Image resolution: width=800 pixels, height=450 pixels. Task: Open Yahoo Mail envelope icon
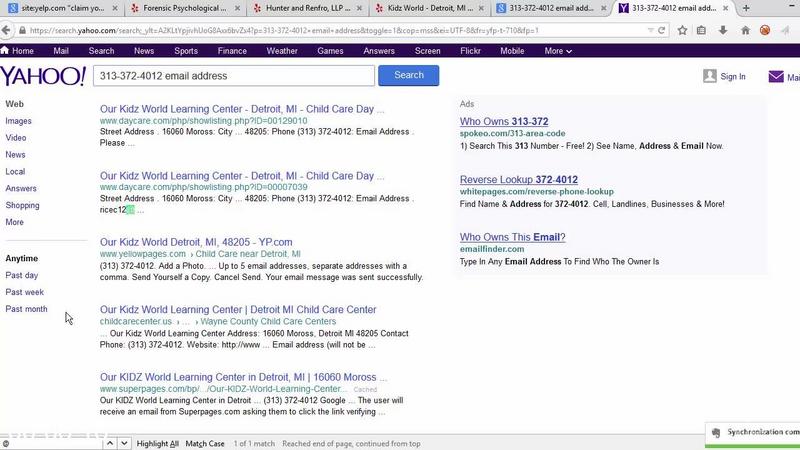pyautogui.click(x=776, y=77)
